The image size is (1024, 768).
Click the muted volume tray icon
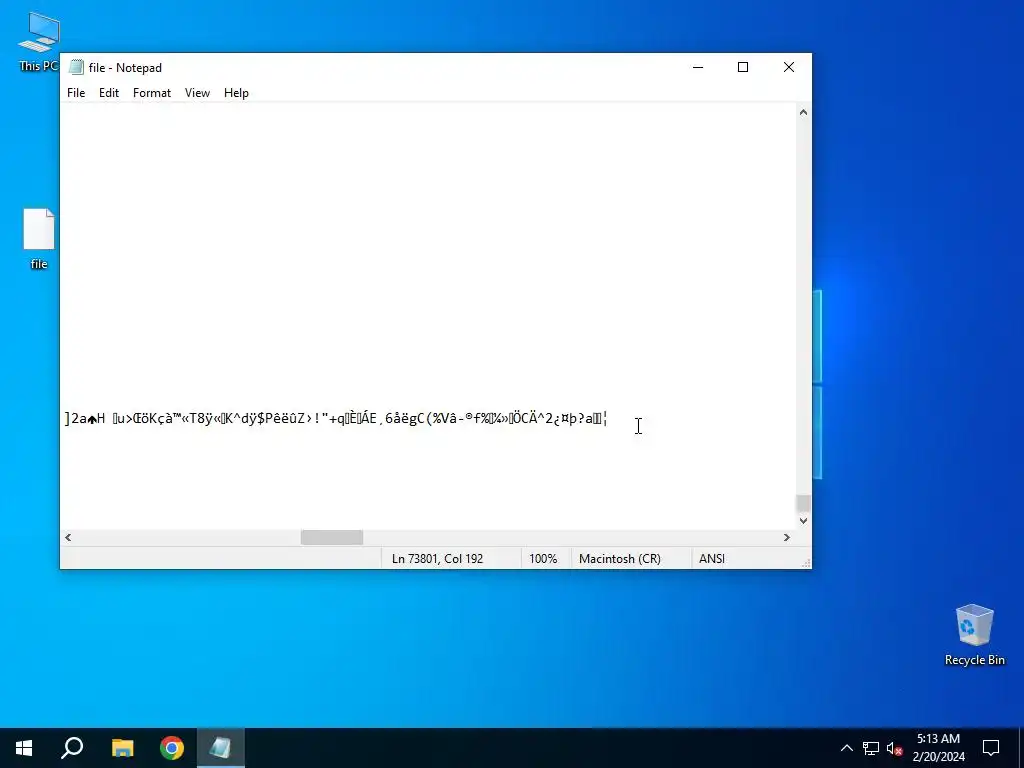[x=894, y=748]
